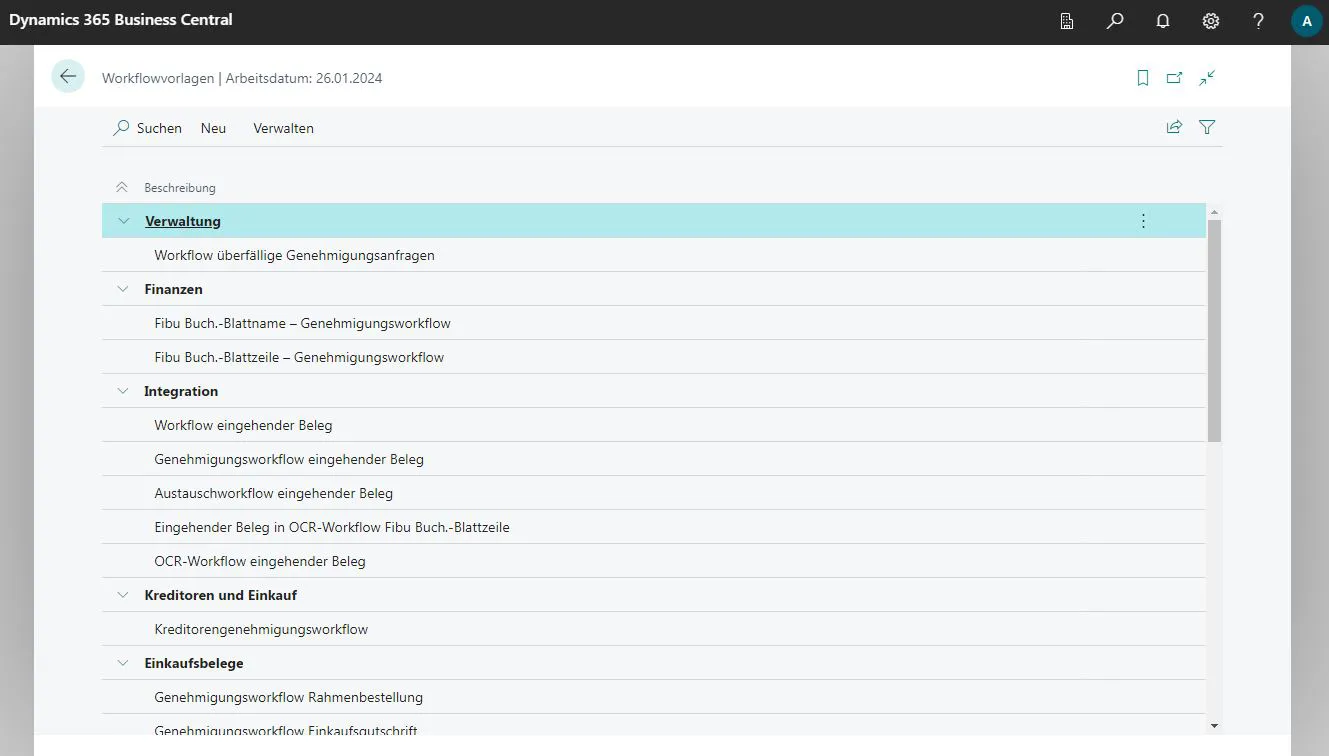
Task: Collapse the Finanzen group
Action: pyautogui.click(x=124, y=289)
